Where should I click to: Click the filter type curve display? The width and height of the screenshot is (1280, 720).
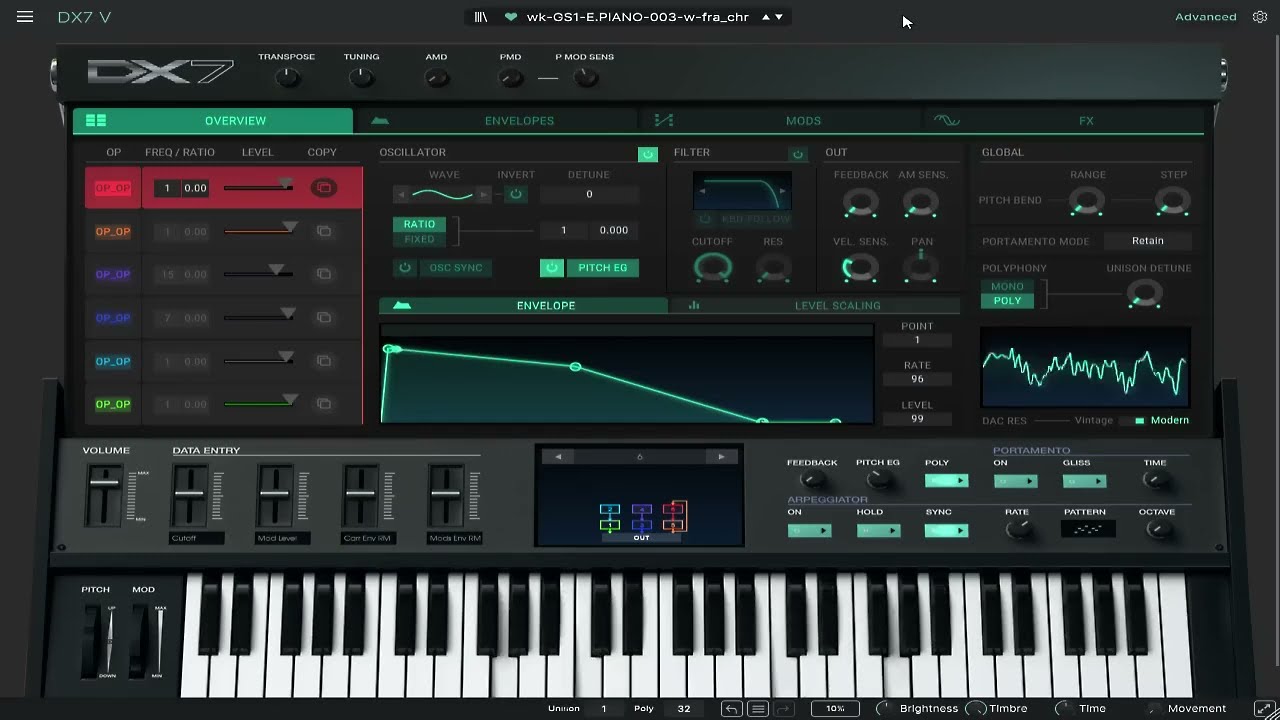[742, 190]
